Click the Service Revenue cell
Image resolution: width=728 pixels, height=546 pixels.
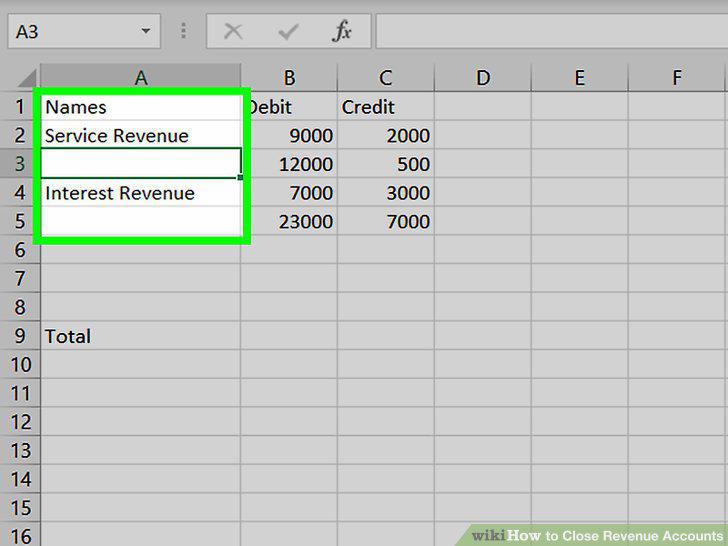(141, 135)
